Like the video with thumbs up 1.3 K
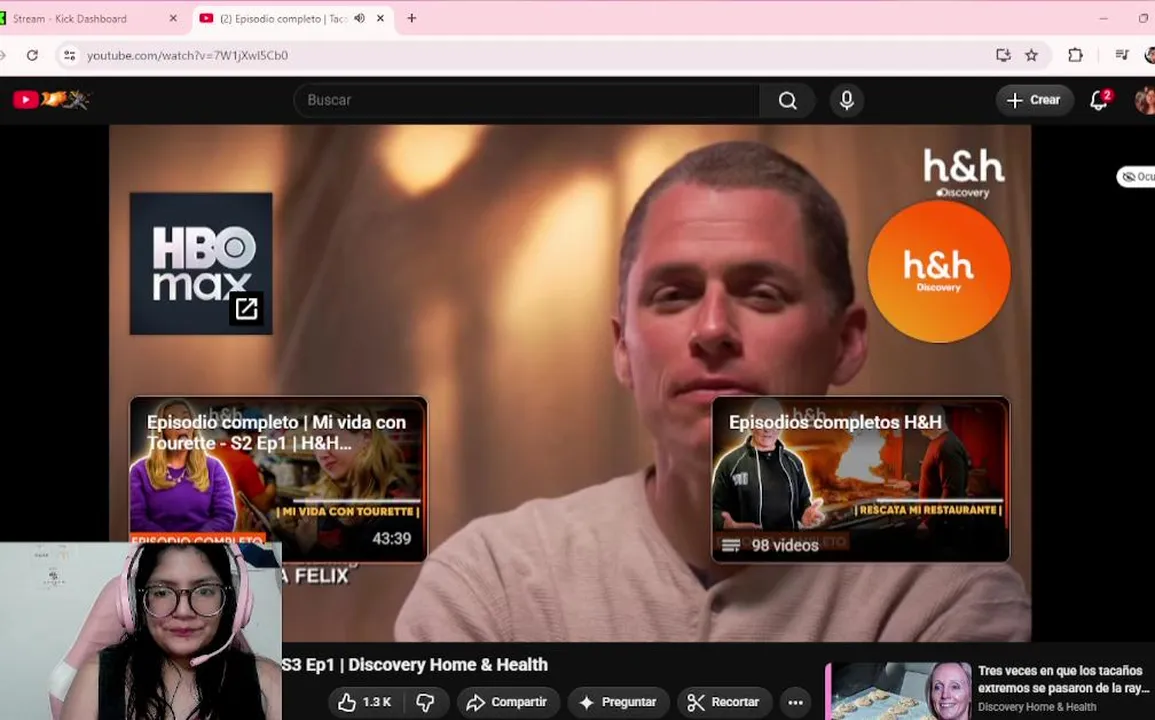The height and width of the screenshot is (720, 1155). coord(366,702)
